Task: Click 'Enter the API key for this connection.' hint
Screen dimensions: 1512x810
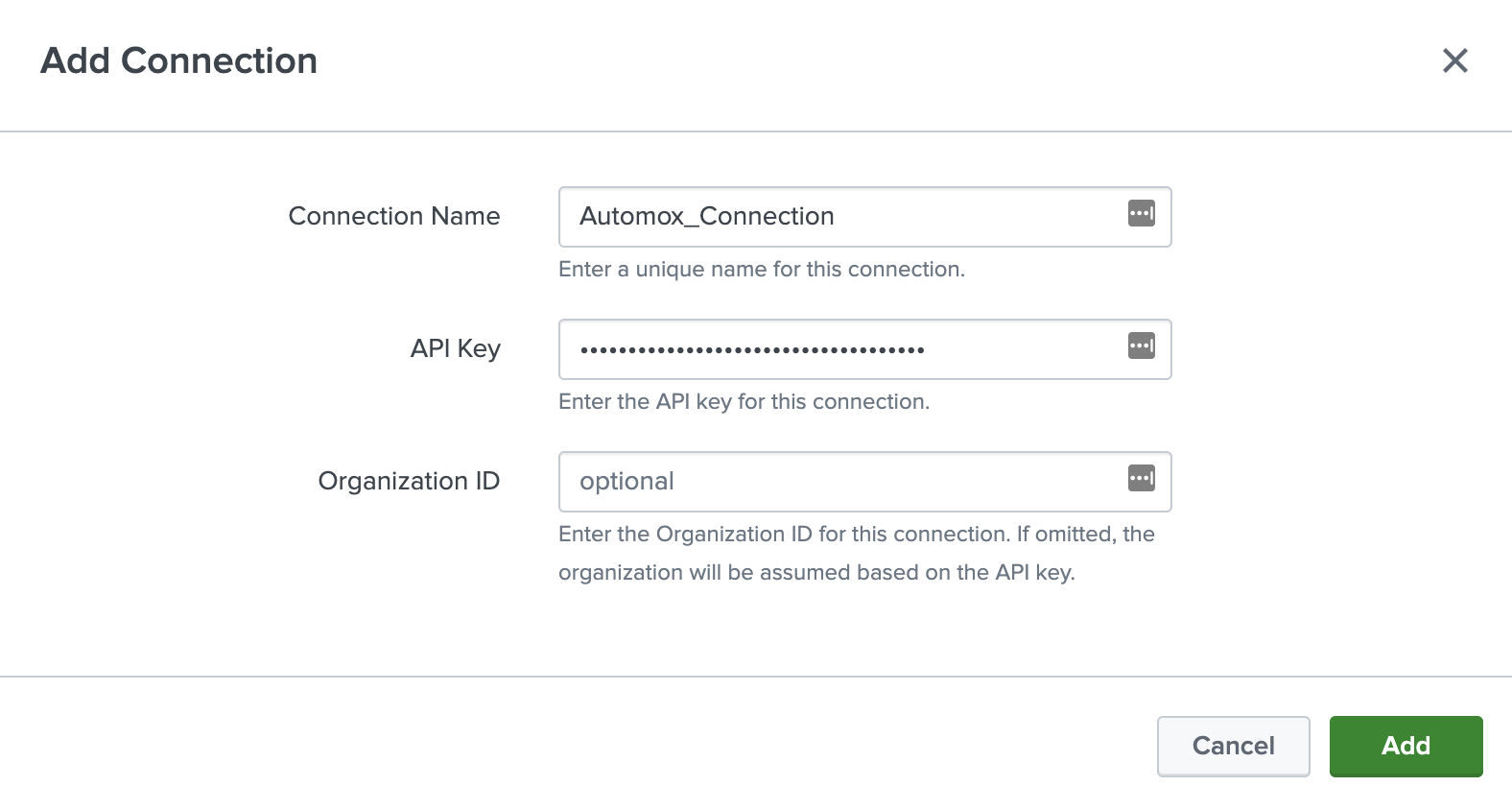Action: (x=744, y=401)
